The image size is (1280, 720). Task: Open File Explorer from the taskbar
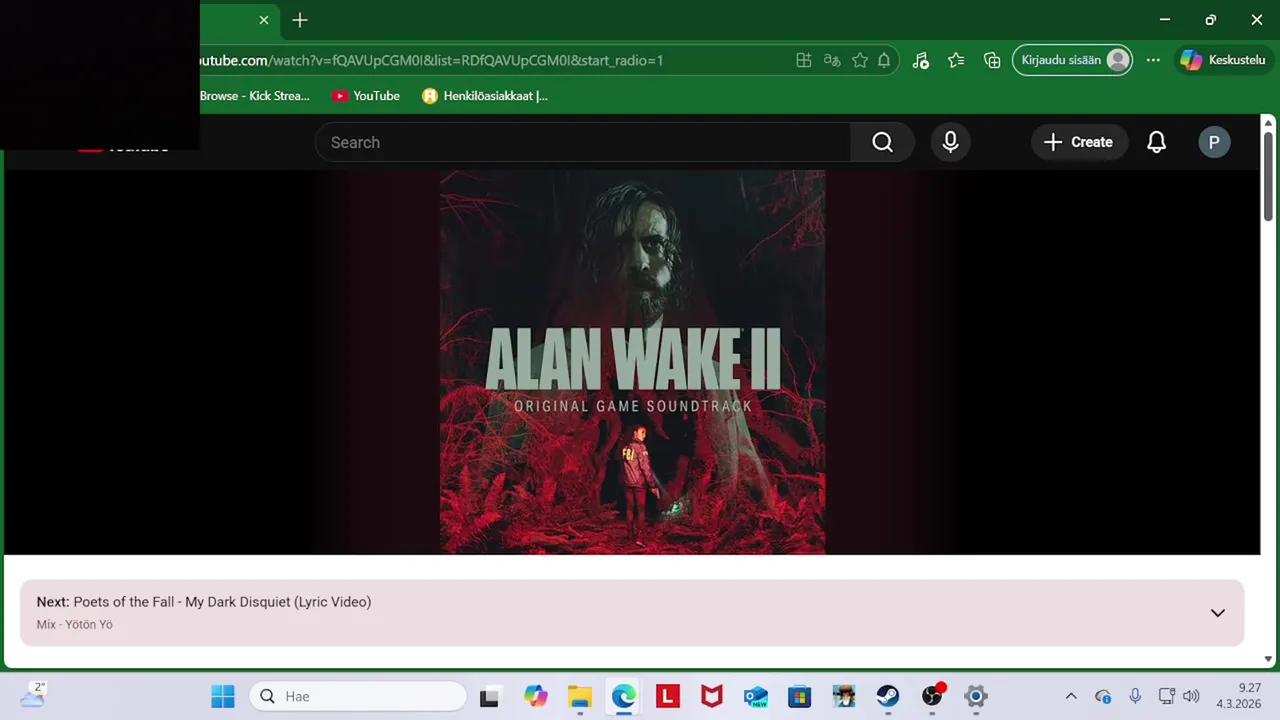click(580, 696)
